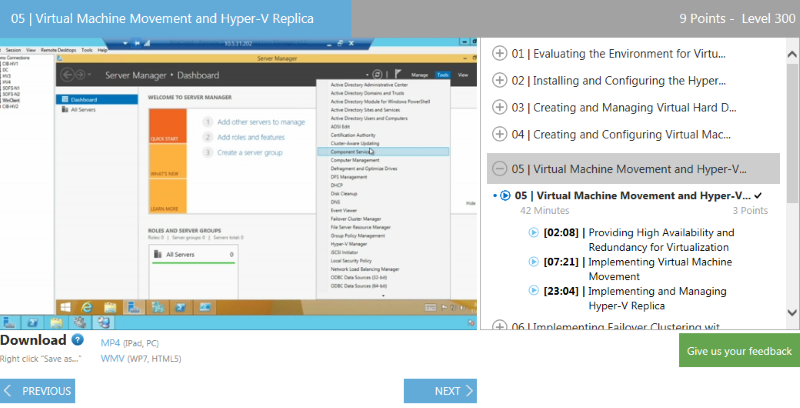Click the Server Manager refresh icon
This screenshot has height=408, width=800.
tap(377, 75)
